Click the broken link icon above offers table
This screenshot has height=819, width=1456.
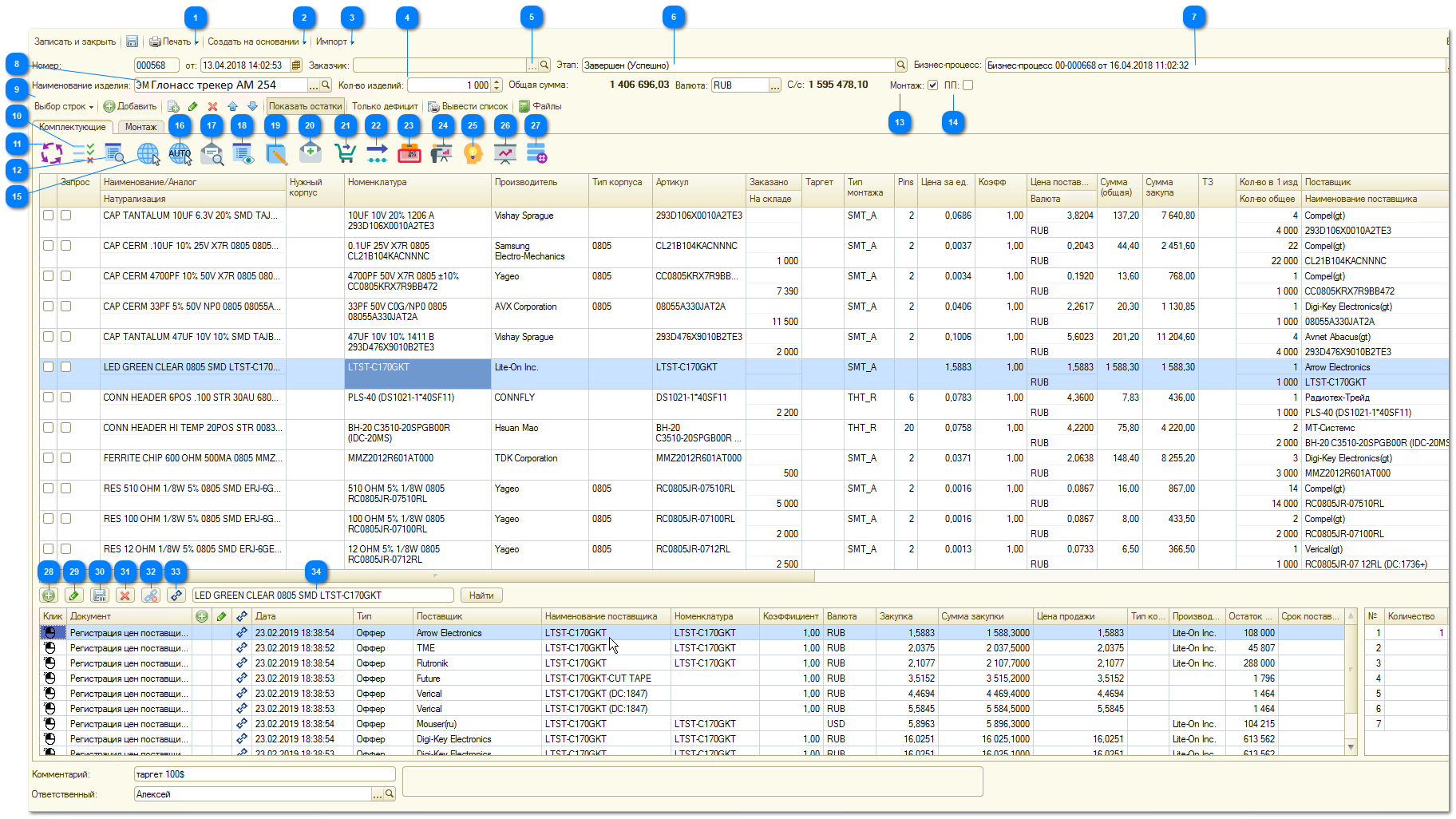click(x=151, y=595)
